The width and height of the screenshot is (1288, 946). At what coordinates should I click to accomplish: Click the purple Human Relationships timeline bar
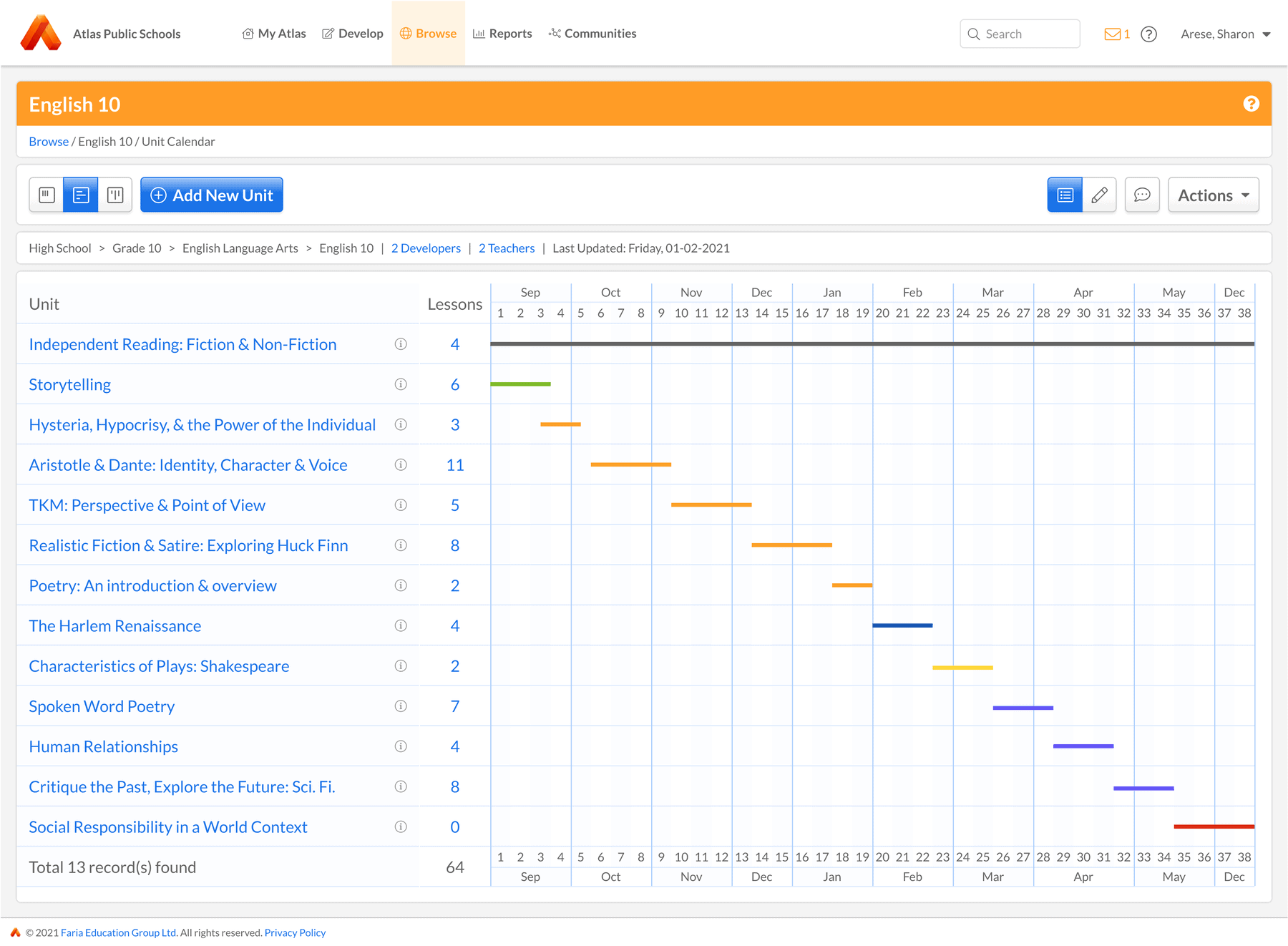(1083, 746)
